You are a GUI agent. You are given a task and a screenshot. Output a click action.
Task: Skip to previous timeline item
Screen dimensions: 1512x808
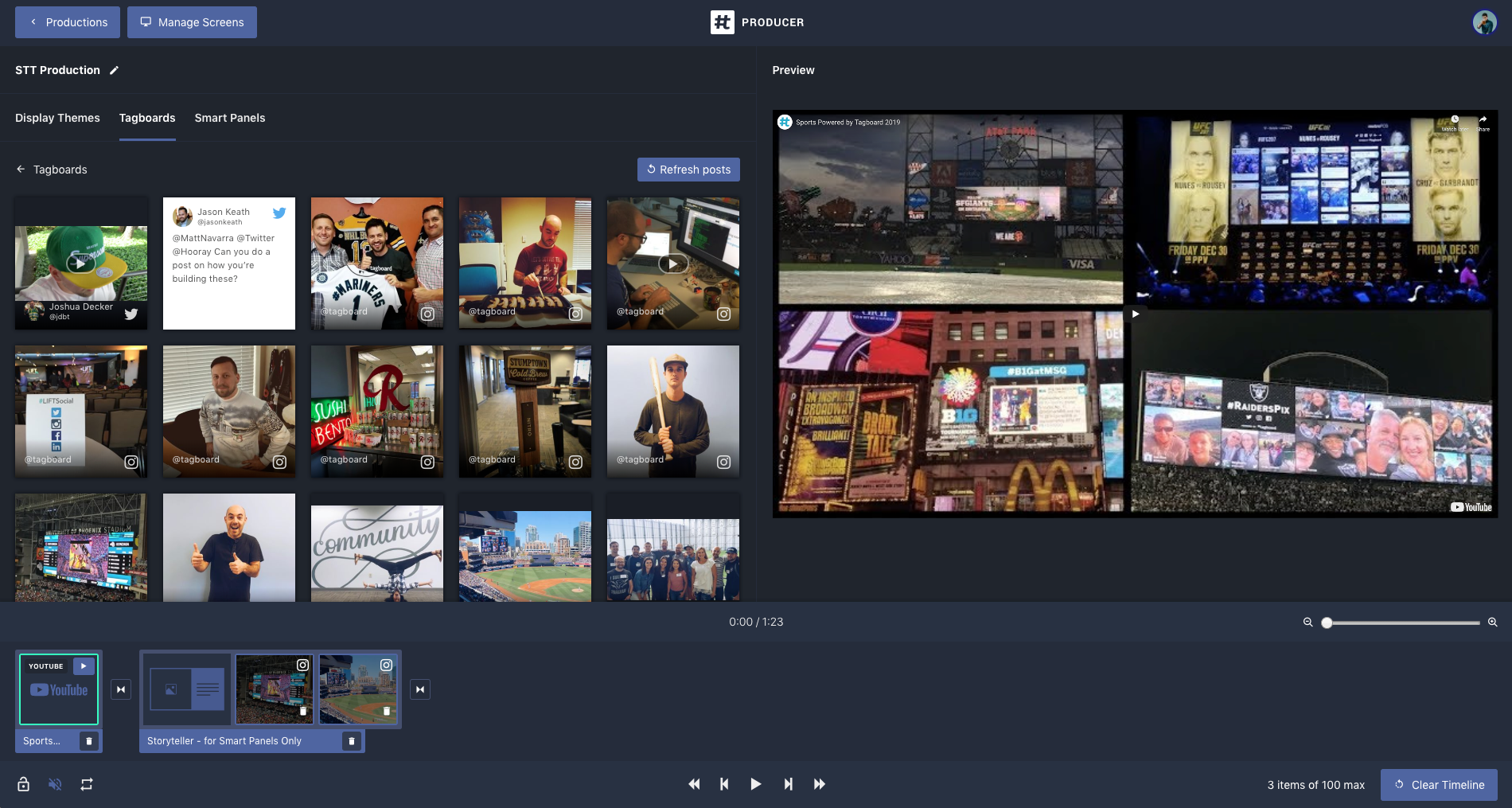pyautogui.click(x=724, y=784)
